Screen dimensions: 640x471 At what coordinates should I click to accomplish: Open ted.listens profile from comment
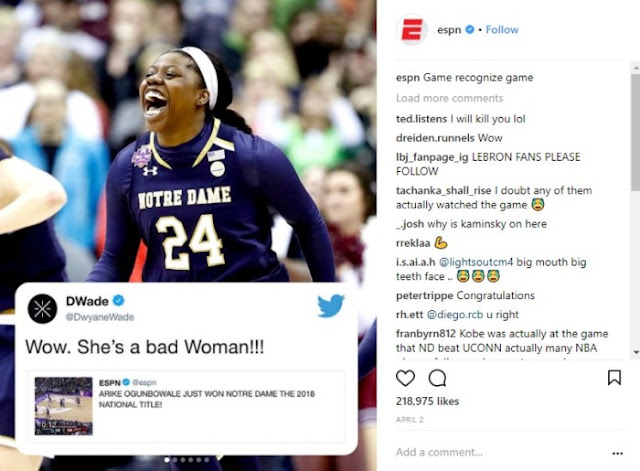[421, 119]
